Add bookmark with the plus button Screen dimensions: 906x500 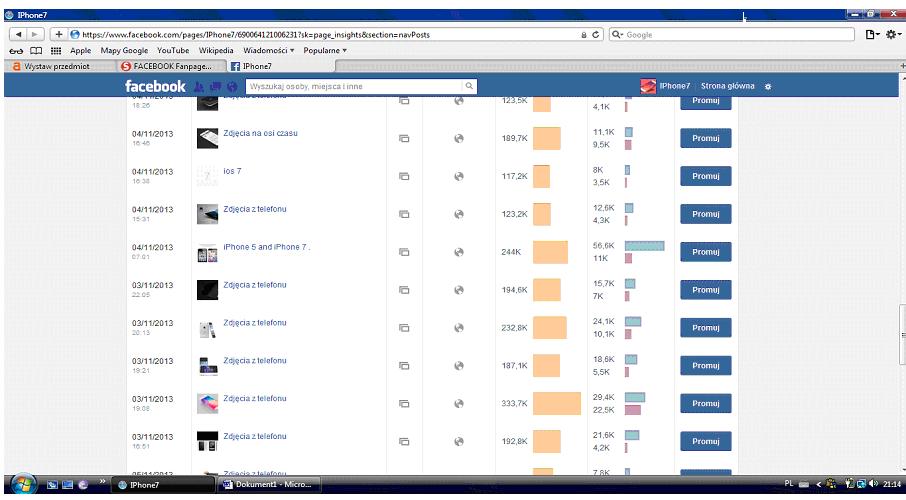tap(58, 35)
